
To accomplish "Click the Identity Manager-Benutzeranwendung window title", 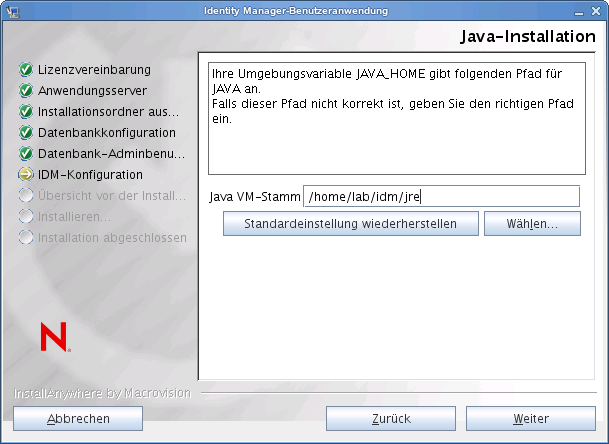I will point(296,11).
